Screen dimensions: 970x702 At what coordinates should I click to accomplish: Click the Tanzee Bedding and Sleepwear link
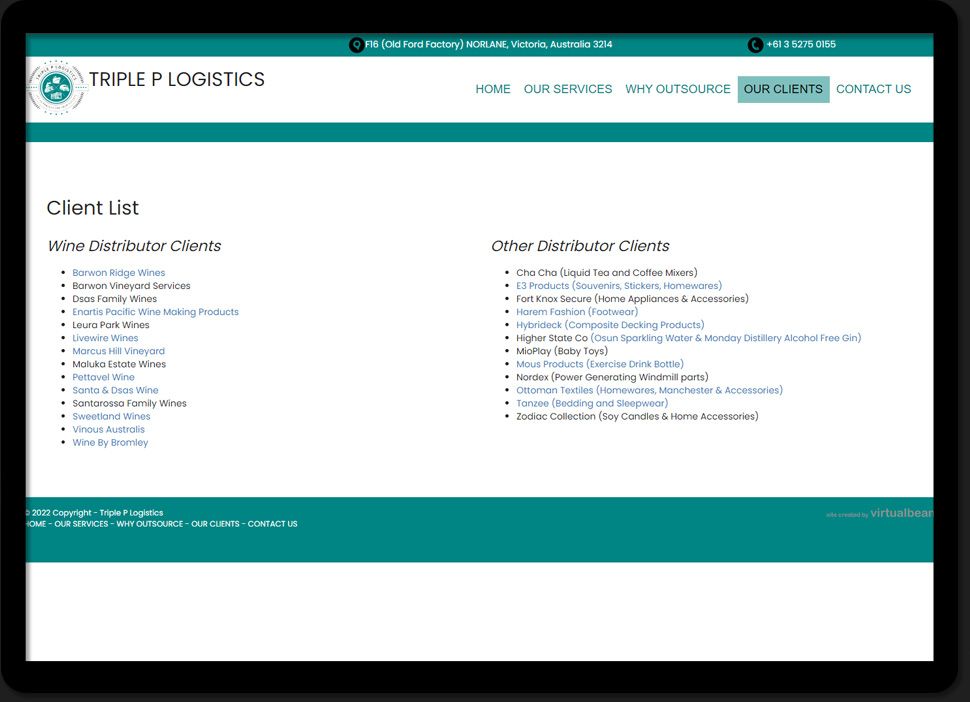point(591,404)
